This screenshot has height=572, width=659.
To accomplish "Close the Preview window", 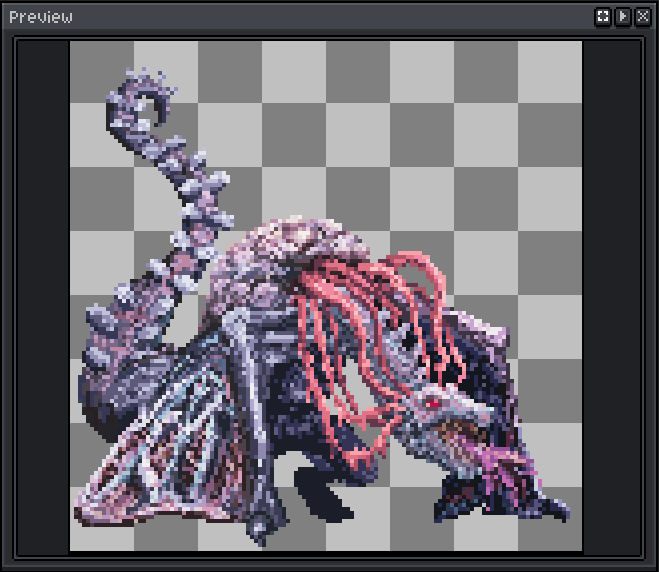I will click(643, 17).
